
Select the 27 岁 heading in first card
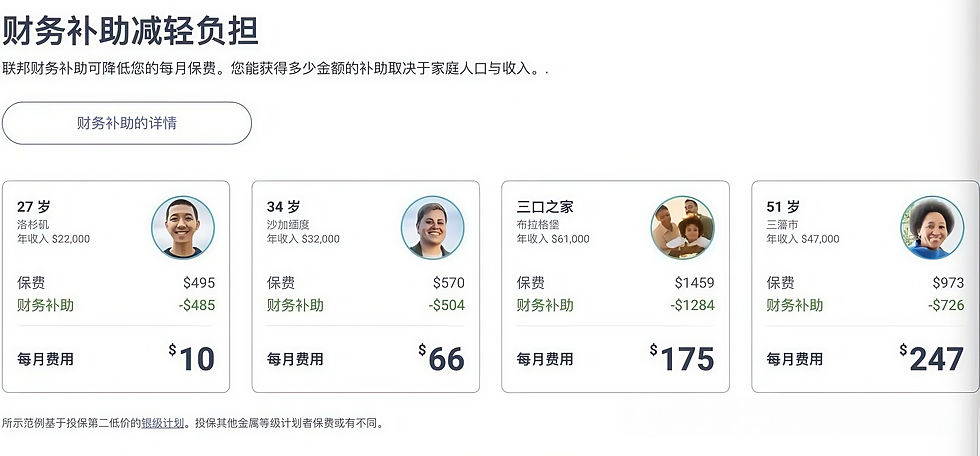tap(33, 207)
